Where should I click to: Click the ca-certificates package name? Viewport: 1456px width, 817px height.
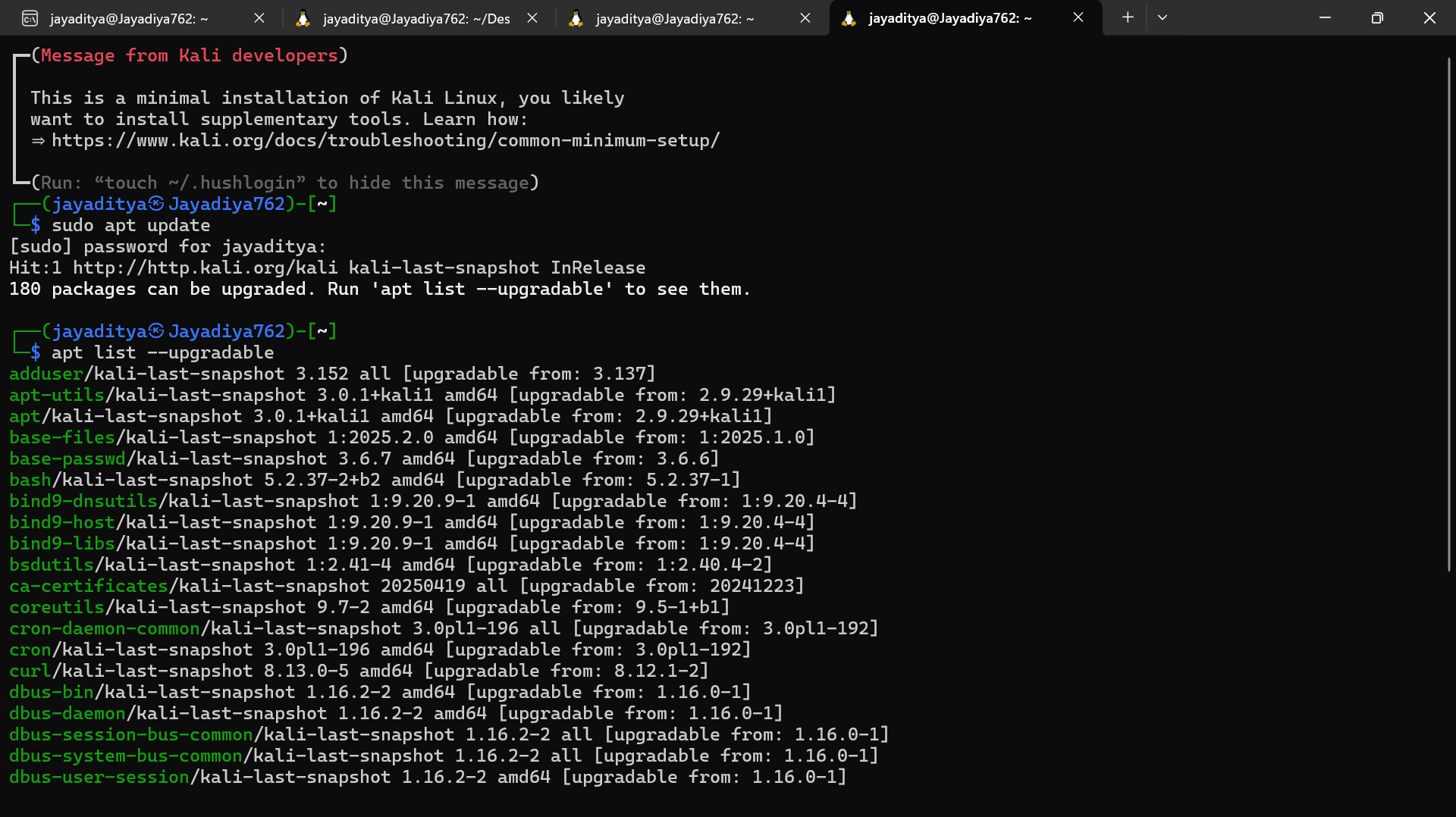tap(89, 587)
